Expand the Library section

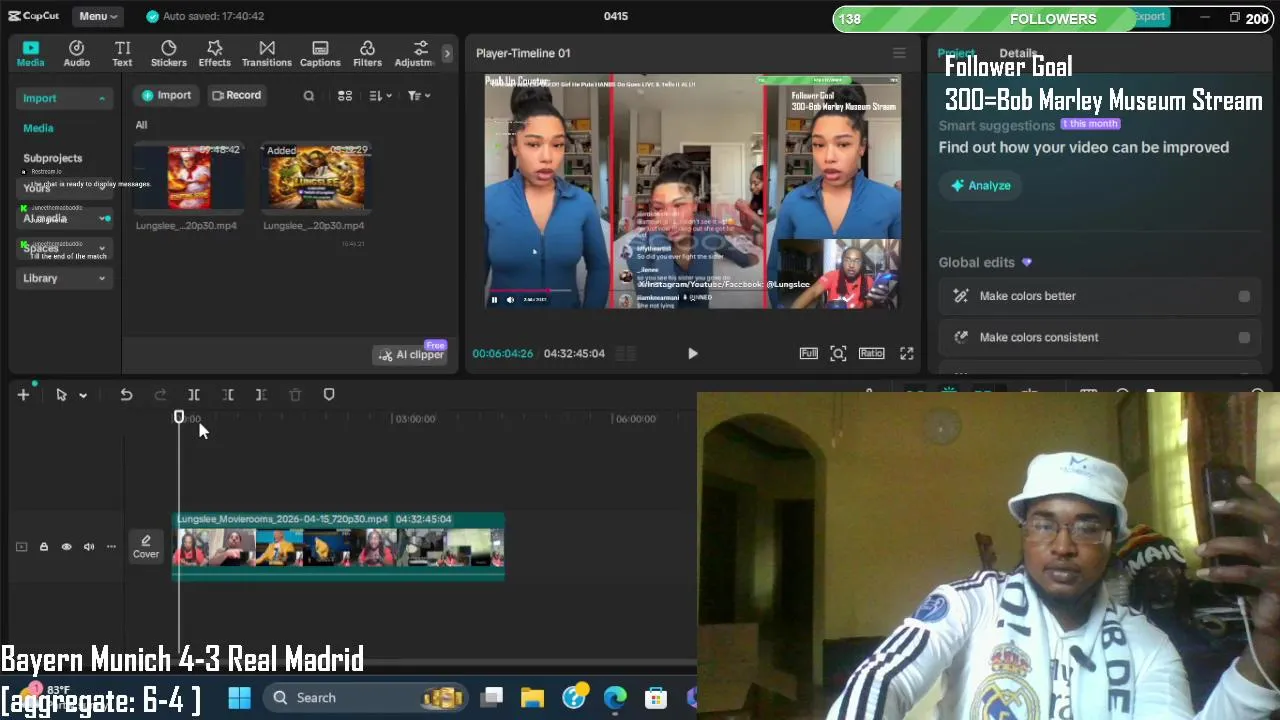click(64, 278)
